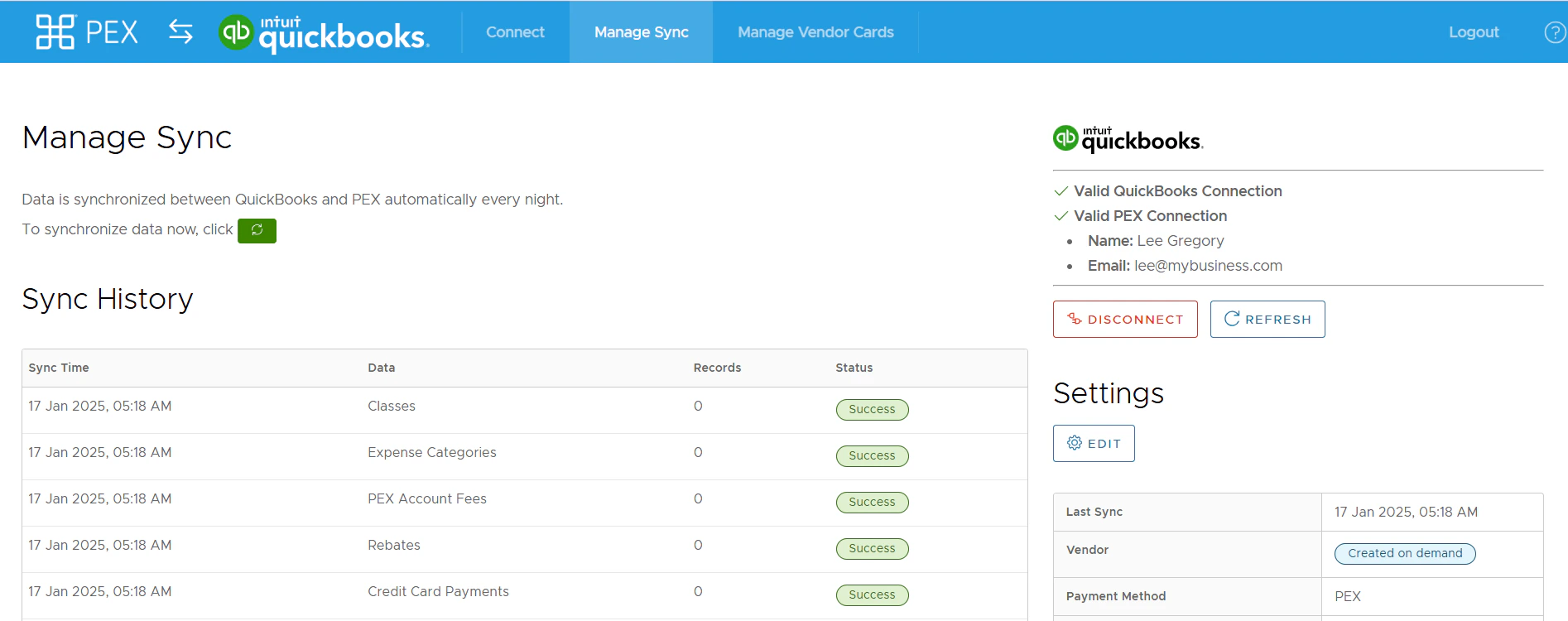
Task: Click sync time in the Classes row
Action: click(x=100, y=407)
